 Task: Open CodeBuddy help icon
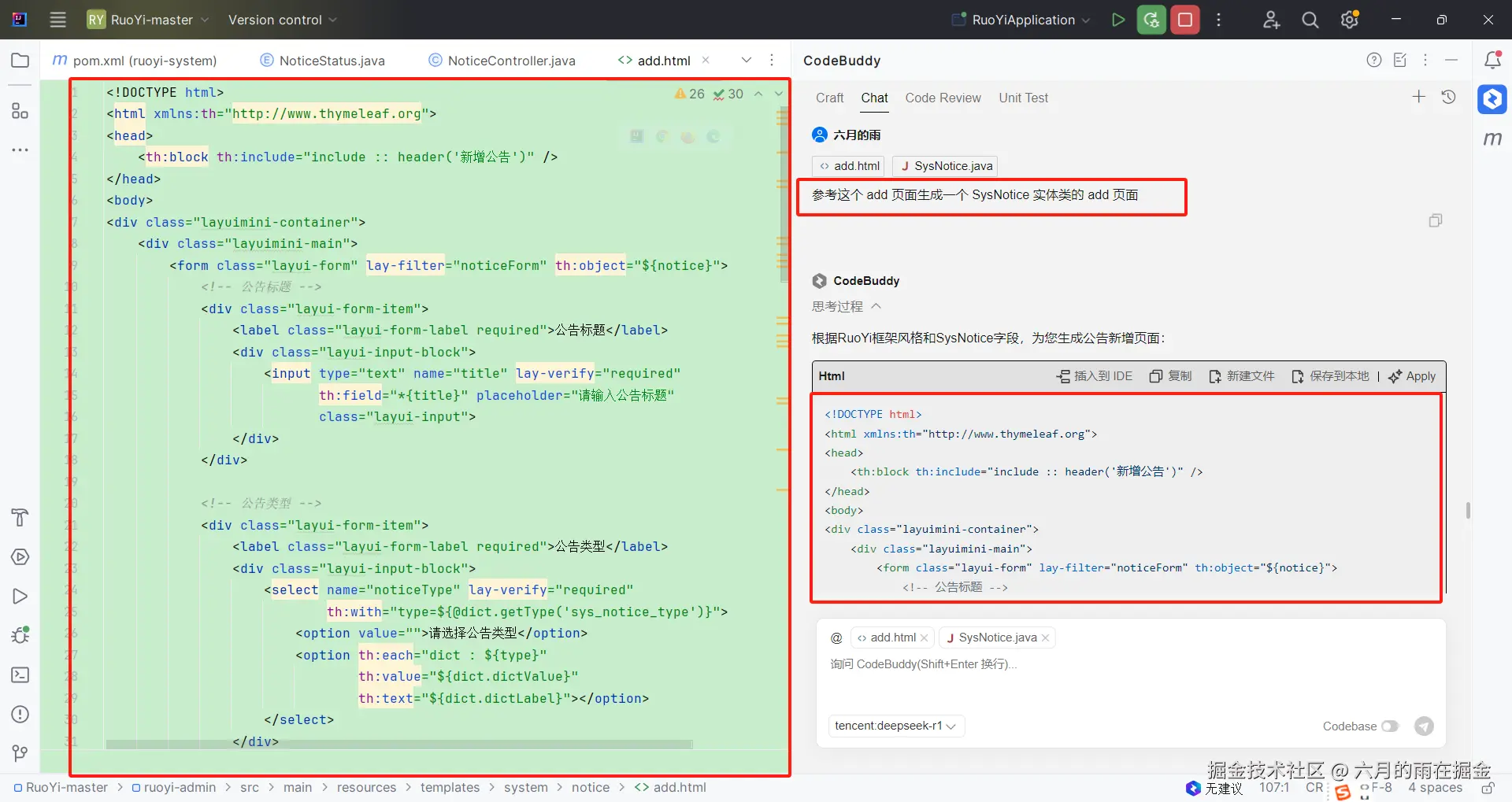(1374, 60)
